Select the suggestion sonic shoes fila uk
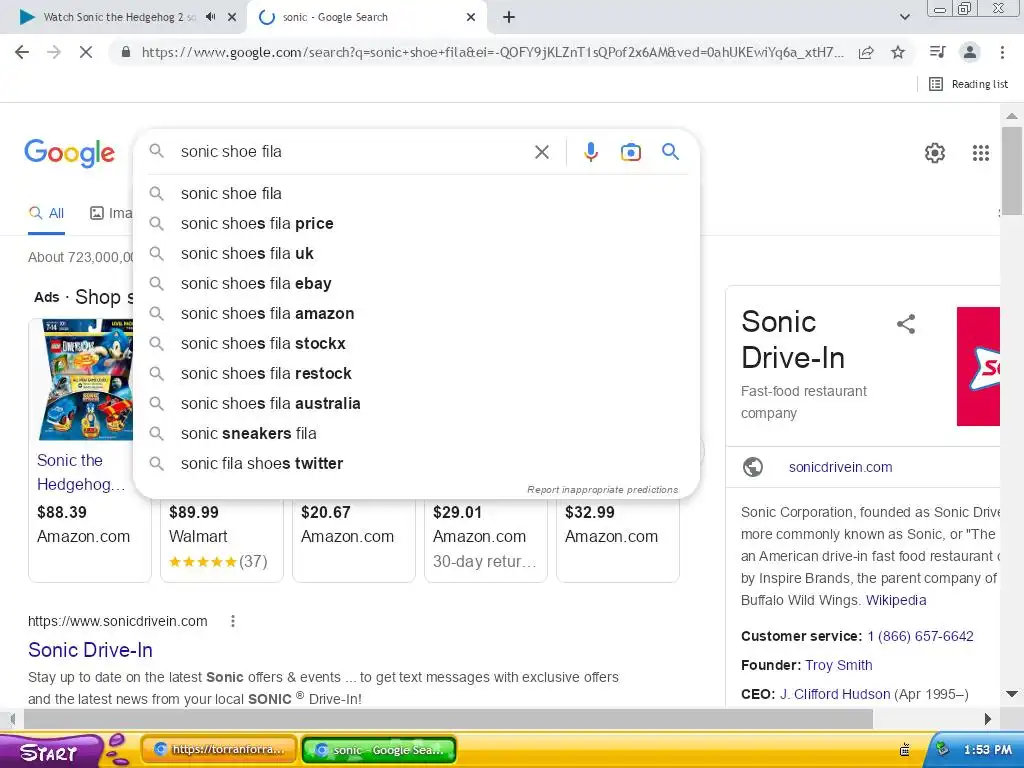 pyautogui.click(x=417, y=253)
